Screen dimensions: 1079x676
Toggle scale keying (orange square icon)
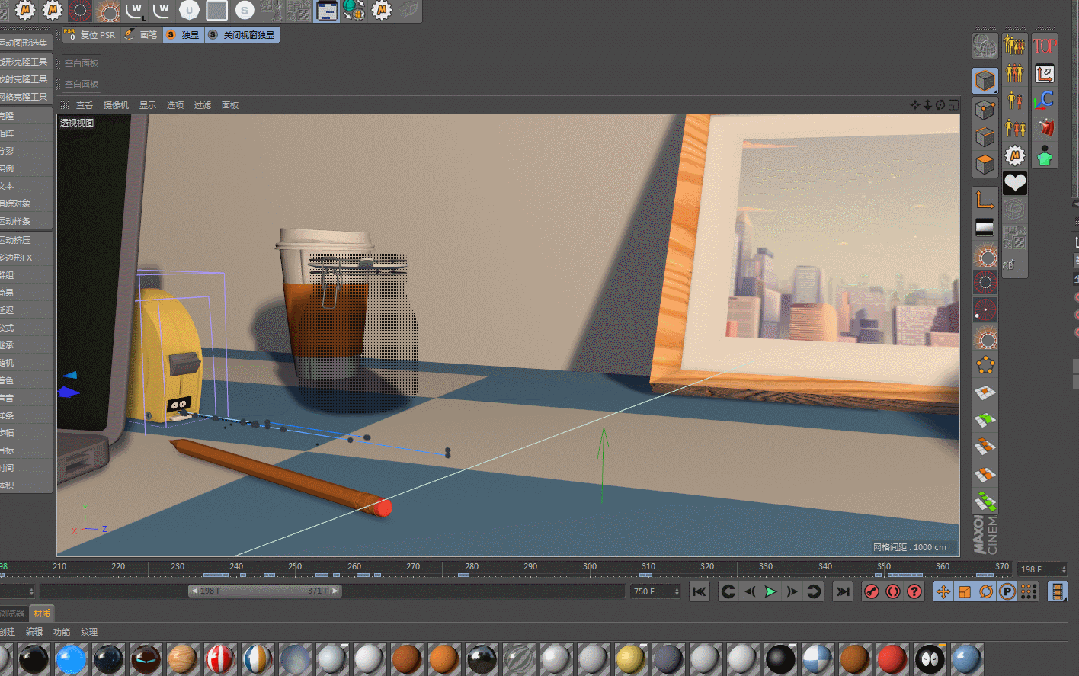pyautogui.click(x=964, y=592)
